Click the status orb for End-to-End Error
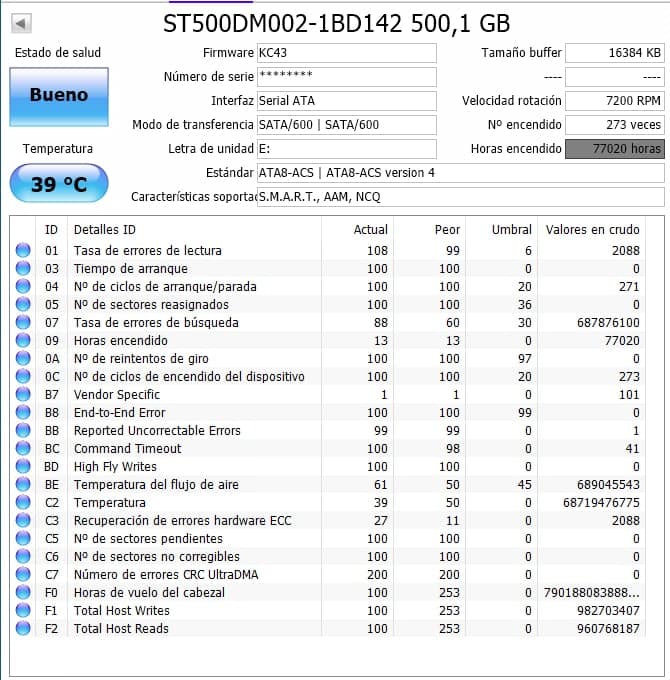 (x=23, y=413)
